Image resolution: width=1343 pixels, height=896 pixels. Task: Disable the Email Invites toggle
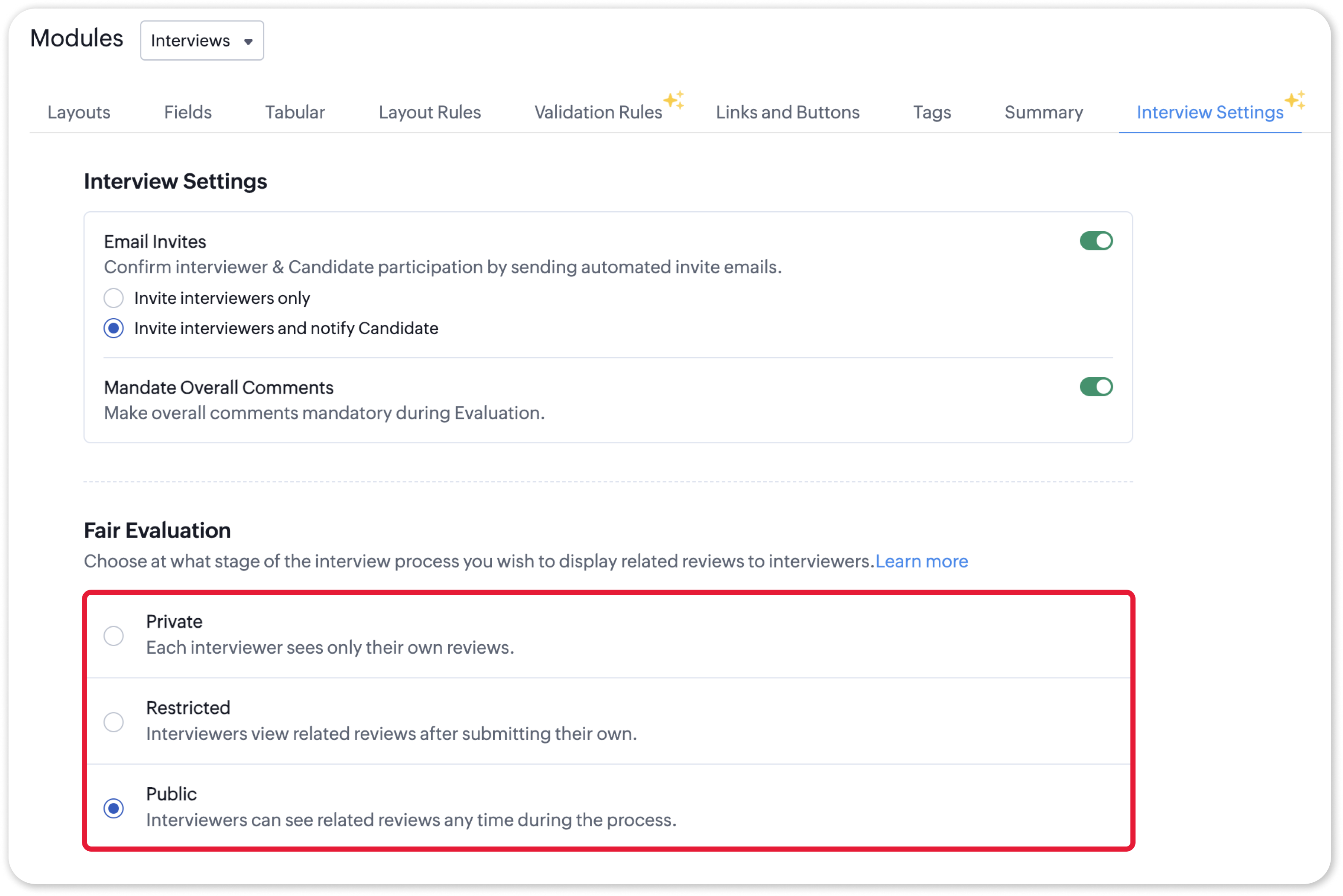(x=1095, y=241)
